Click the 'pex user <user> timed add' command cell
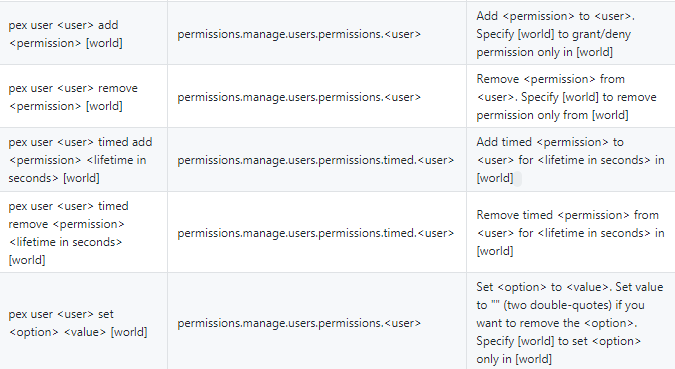 point(84,160)
